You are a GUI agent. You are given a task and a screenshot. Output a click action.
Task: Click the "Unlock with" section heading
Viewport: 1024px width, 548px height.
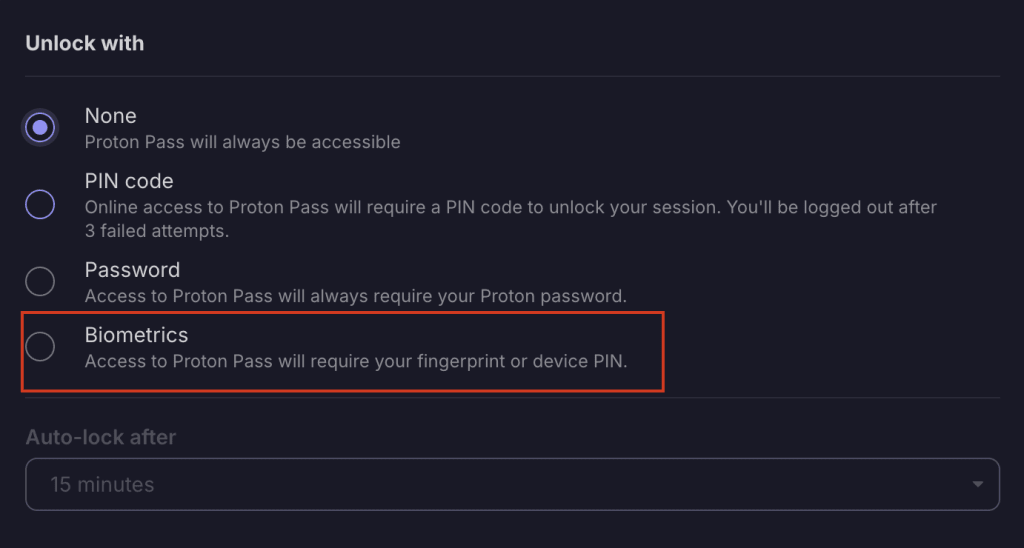point(84,44)
